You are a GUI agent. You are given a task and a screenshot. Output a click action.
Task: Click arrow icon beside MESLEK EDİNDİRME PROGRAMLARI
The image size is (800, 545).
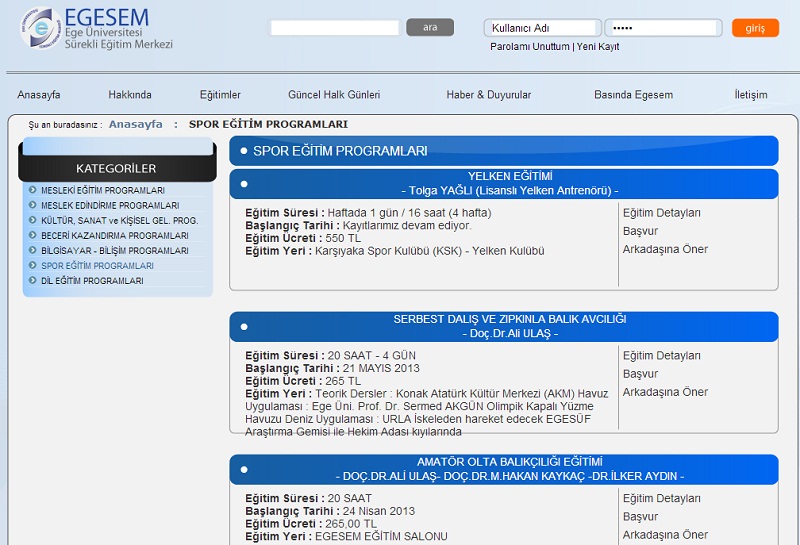[33, 205]
